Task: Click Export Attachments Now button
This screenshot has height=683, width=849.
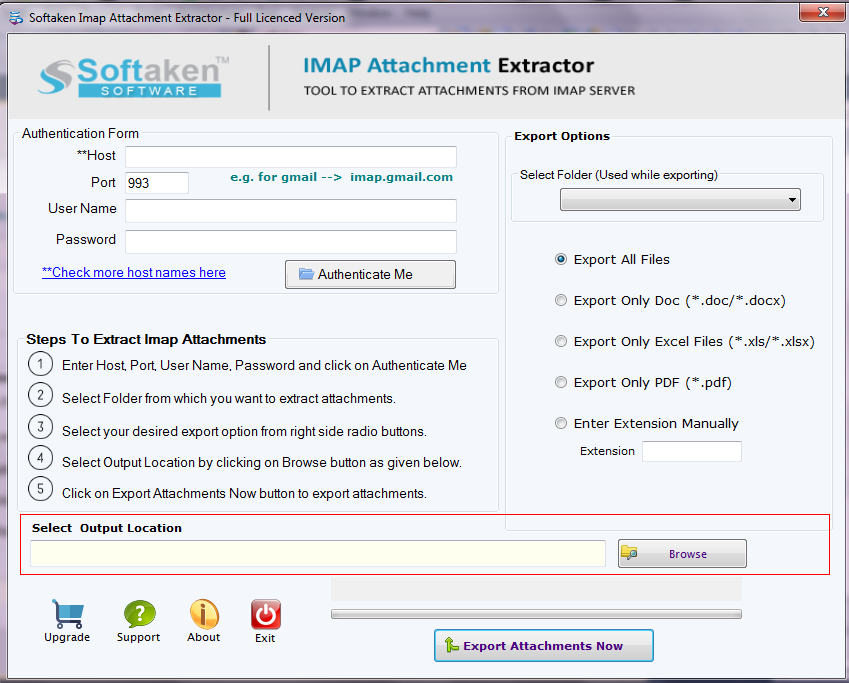Action: click(x=544, y=646)
